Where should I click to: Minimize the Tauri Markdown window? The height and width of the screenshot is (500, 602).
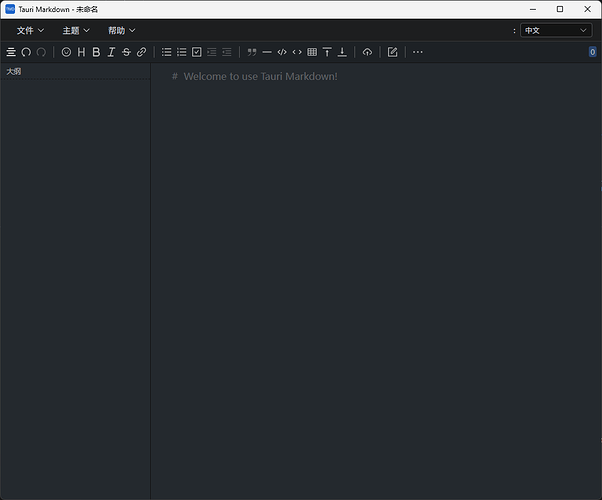click(533, 9)
